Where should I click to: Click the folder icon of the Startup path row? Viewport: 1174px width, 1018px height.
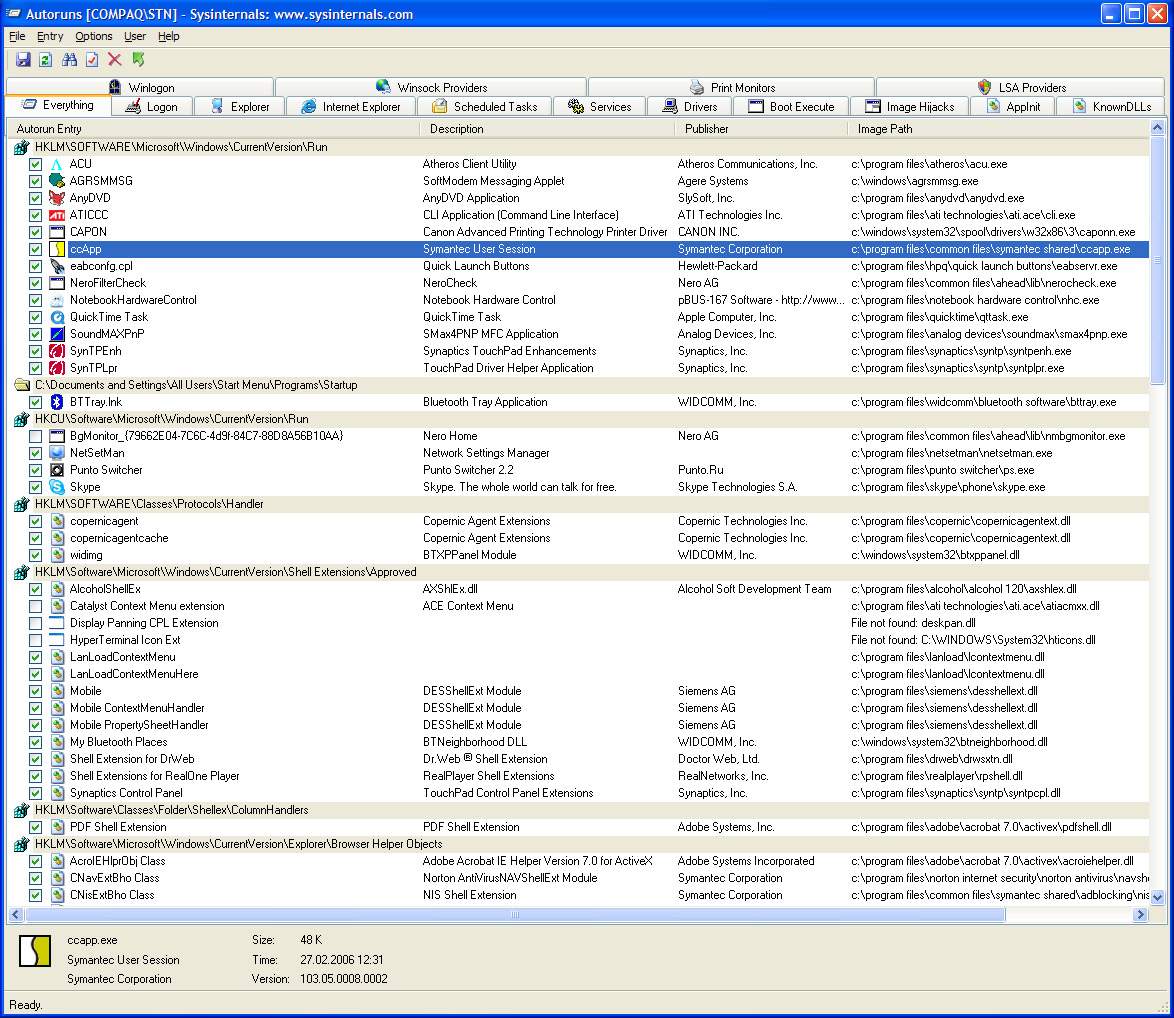tap(22, 385)
